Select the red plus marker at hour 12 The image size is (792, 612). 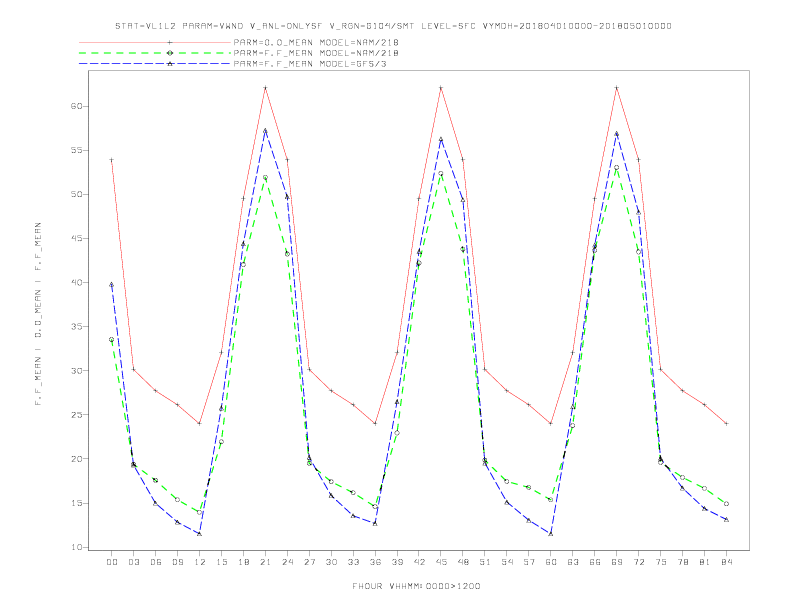[x=200, y=424]
